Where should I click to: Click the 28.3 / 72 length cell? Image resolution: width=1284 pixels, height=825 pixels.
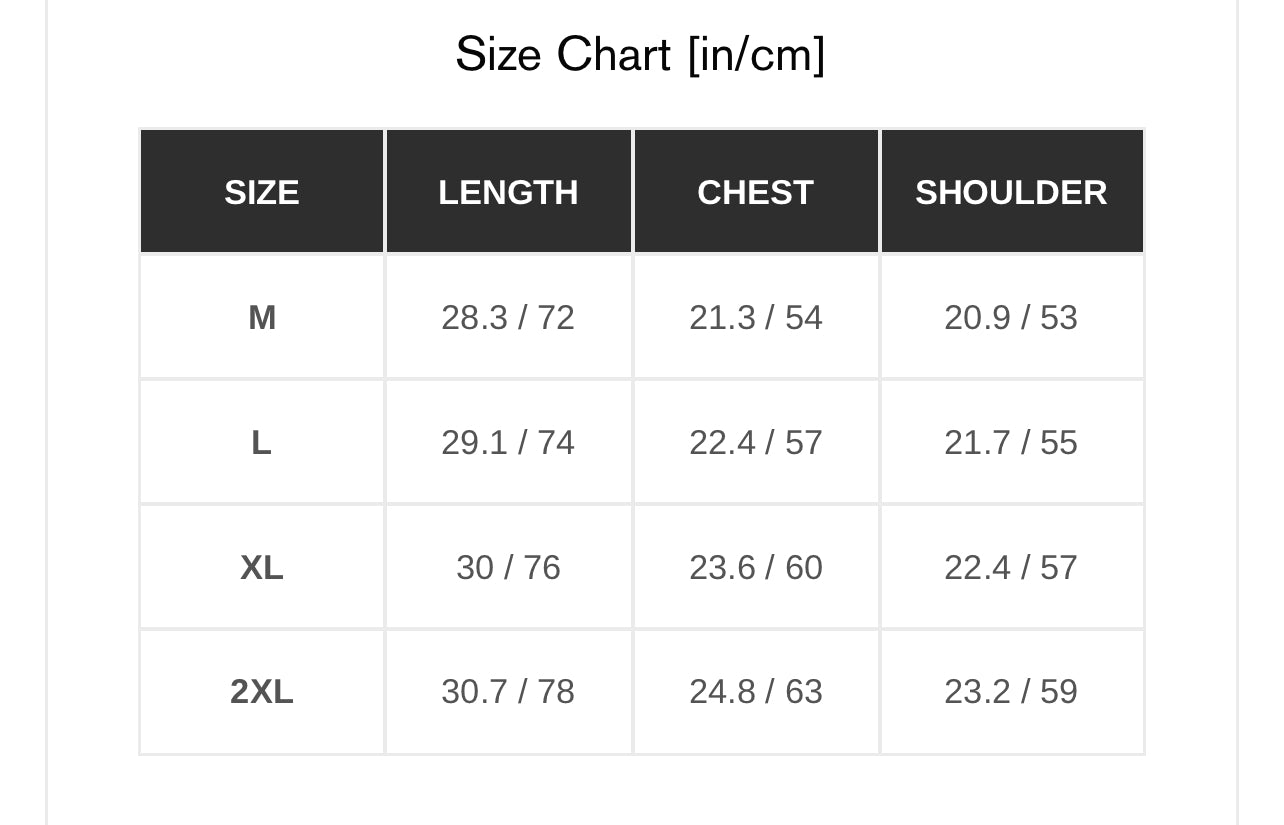(x=508, y=317)
